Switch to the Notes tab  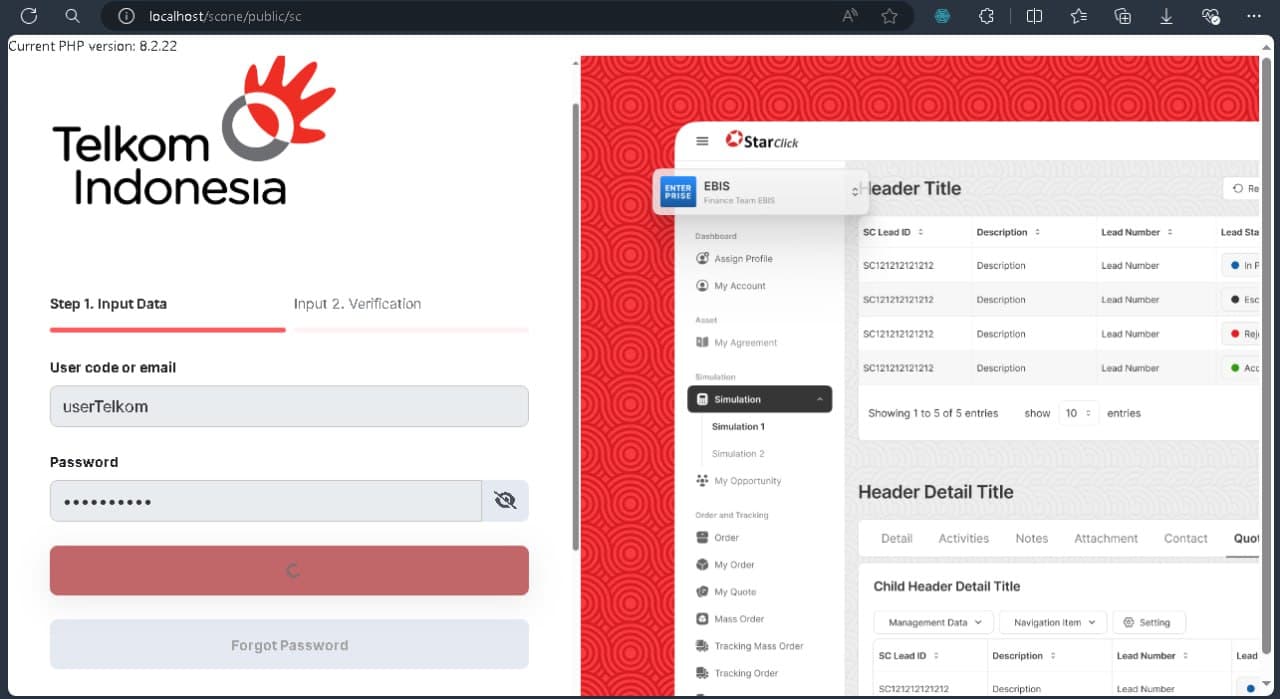(x=1032, y=538)
